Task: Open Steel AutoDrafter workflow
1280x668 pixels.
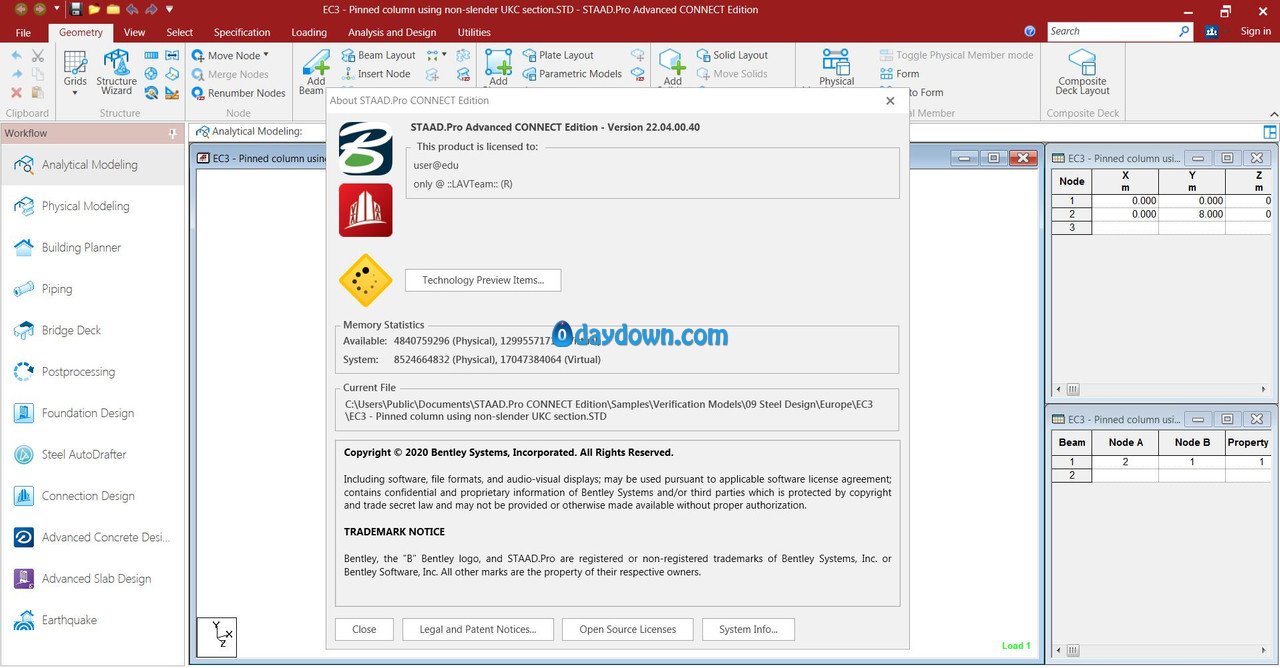Action: [x=92, y=455]
